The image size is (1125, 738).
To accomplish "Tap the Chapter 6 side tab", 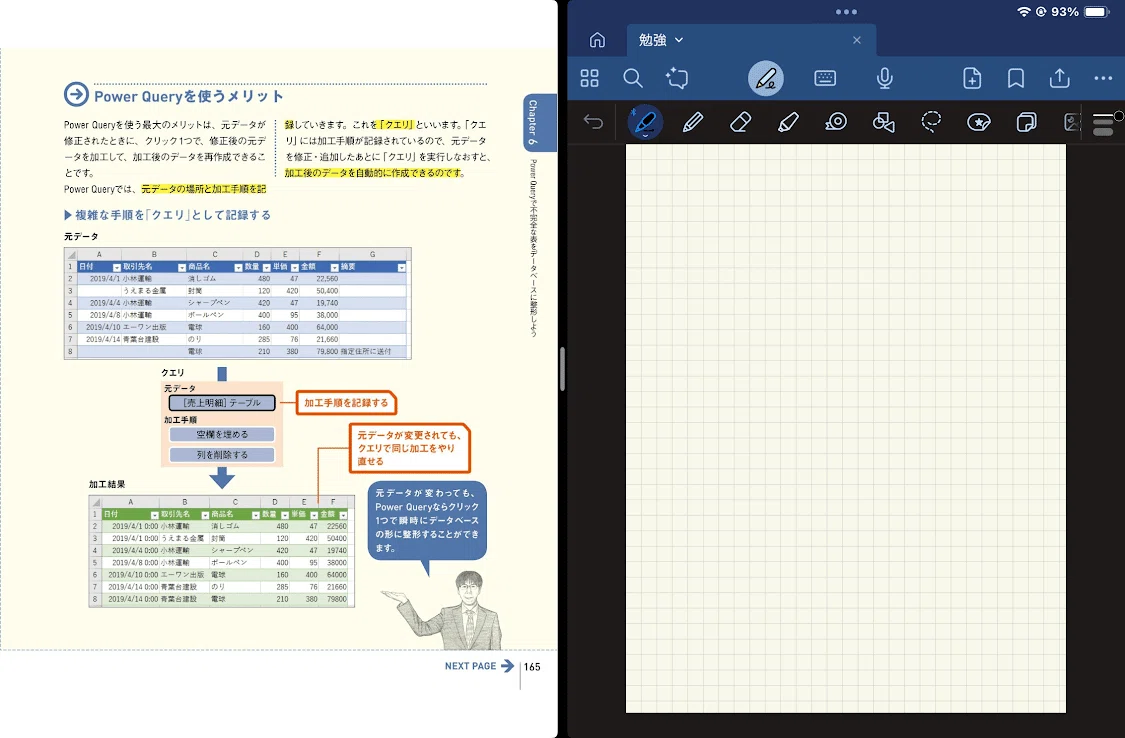I will 540,122.
